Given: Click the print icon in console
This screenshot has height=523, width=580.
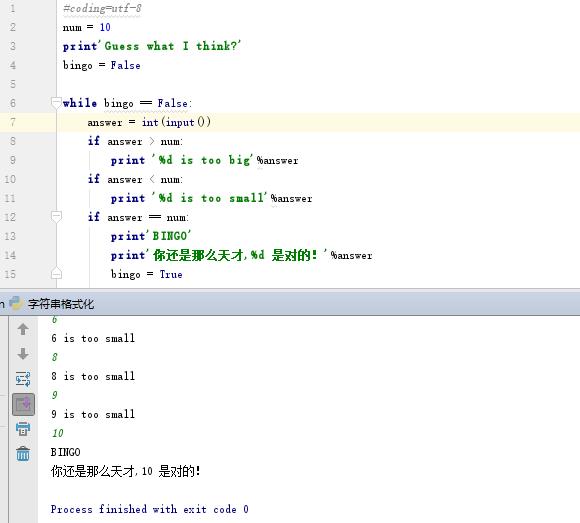Looking at the screenshot, I should [23, 429].
